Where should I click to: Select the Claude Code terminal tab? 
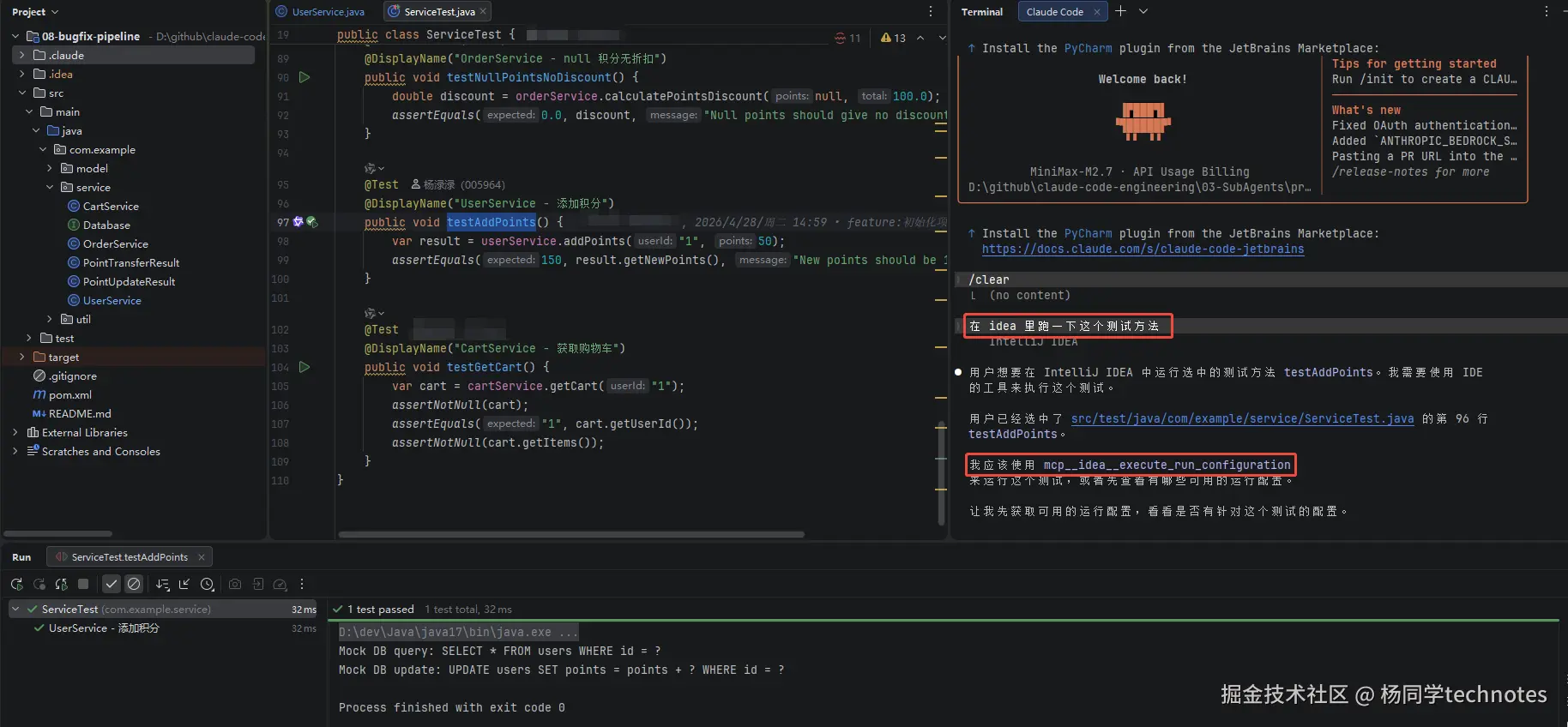(x=1054, y=12)
